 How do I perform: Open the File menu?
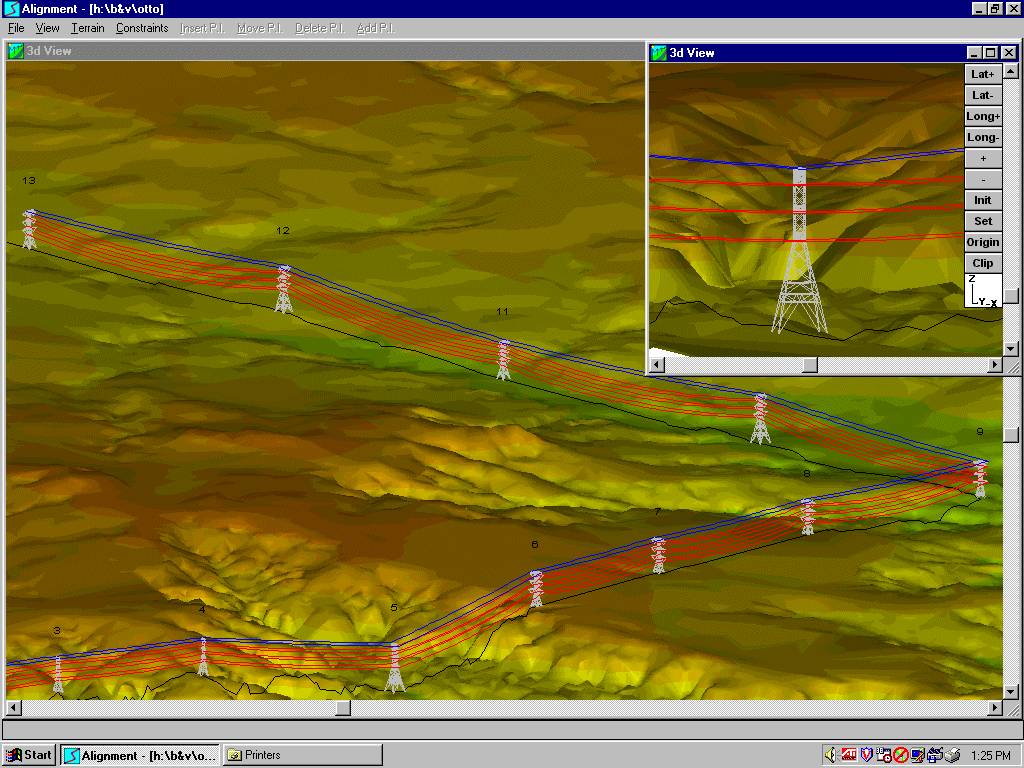[16, 28]
